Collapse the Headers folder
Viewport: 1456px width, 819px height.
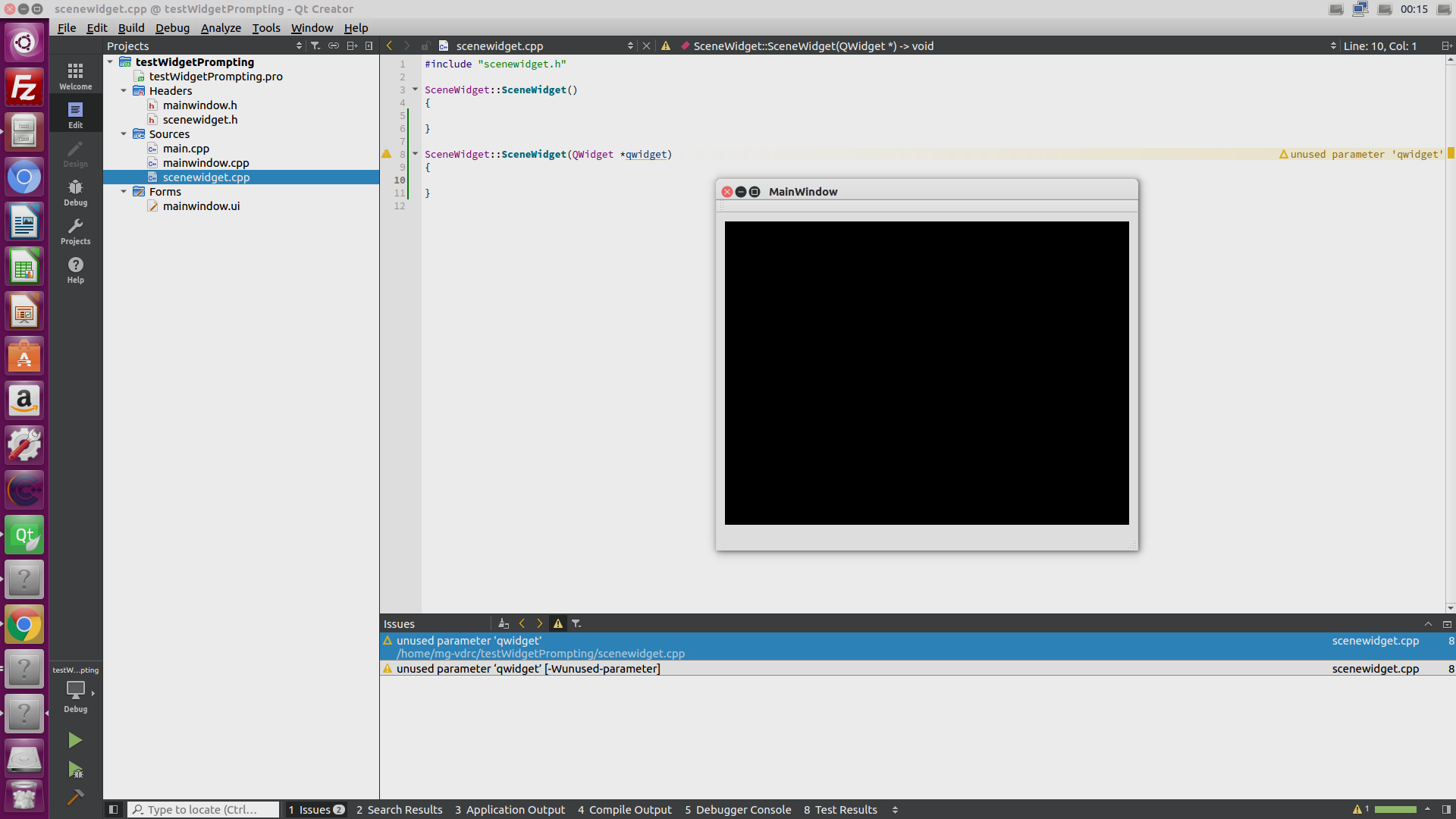point(124,90)
